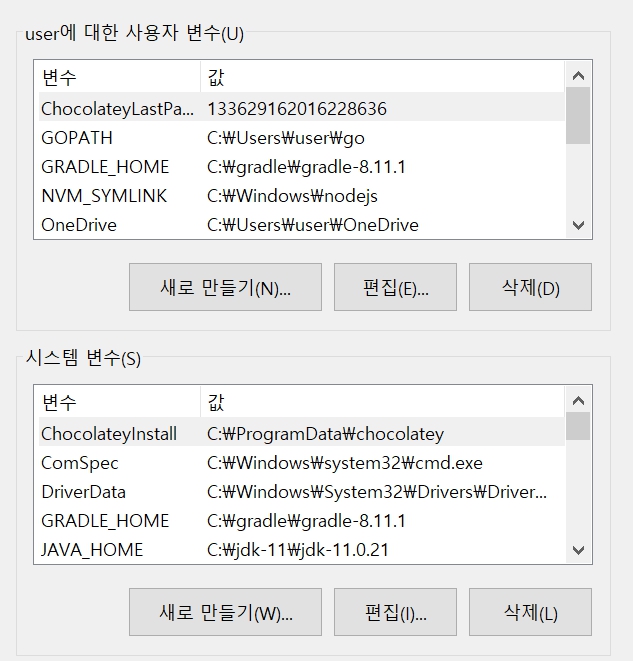Screen dimensions: 633x661
Task: Click value C:\Users\user\go
Action: (x=286, y=138)
